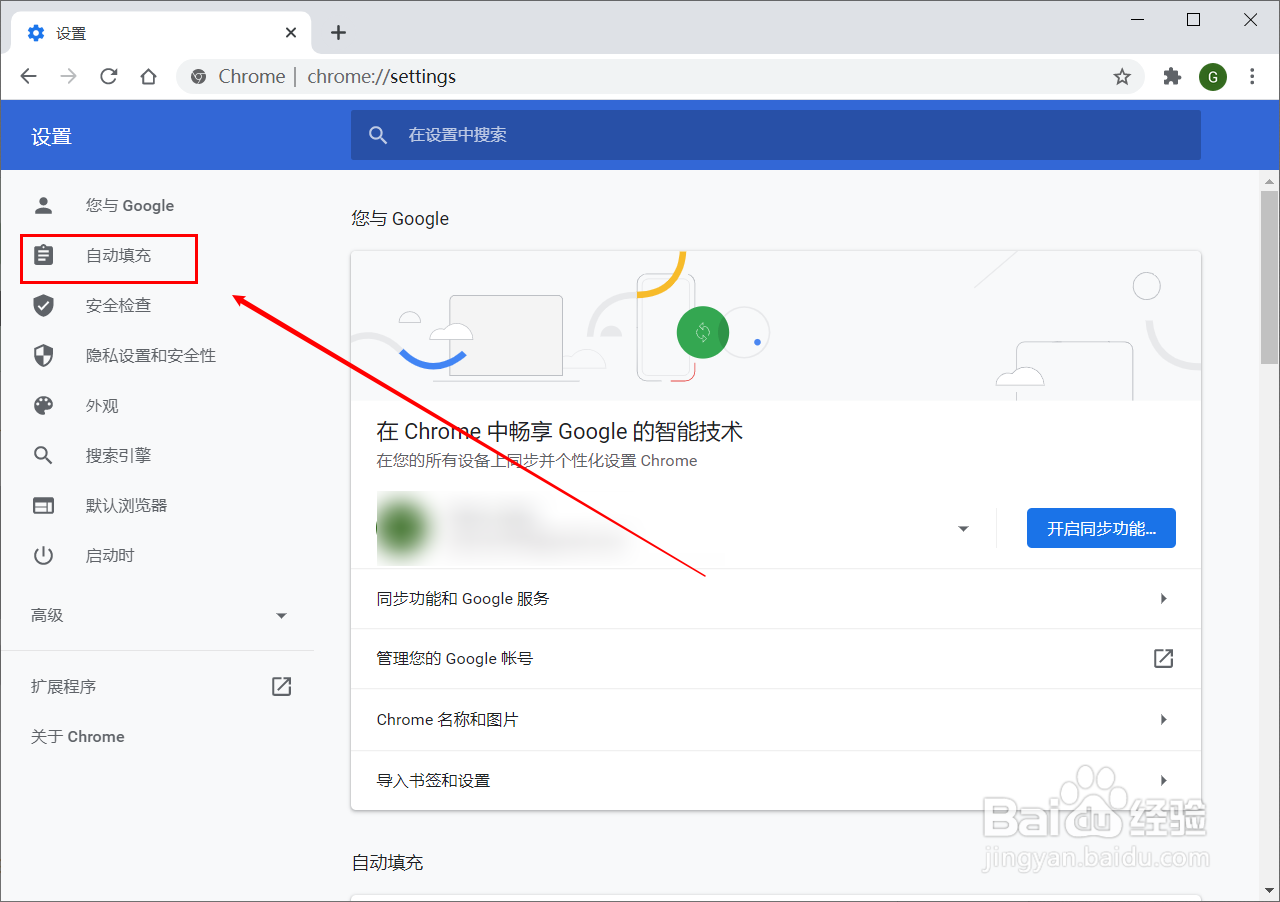Viewport: 1280px width, 902px height.
Task: Click the magnifier icon for 搜索引擎
Action: point(43,456)
